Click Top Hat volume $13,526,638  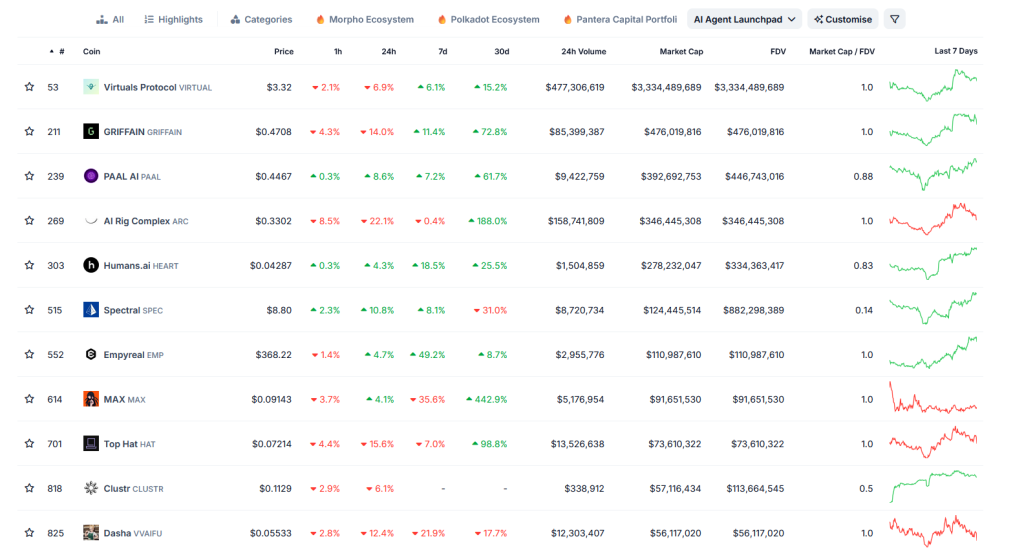577,444
